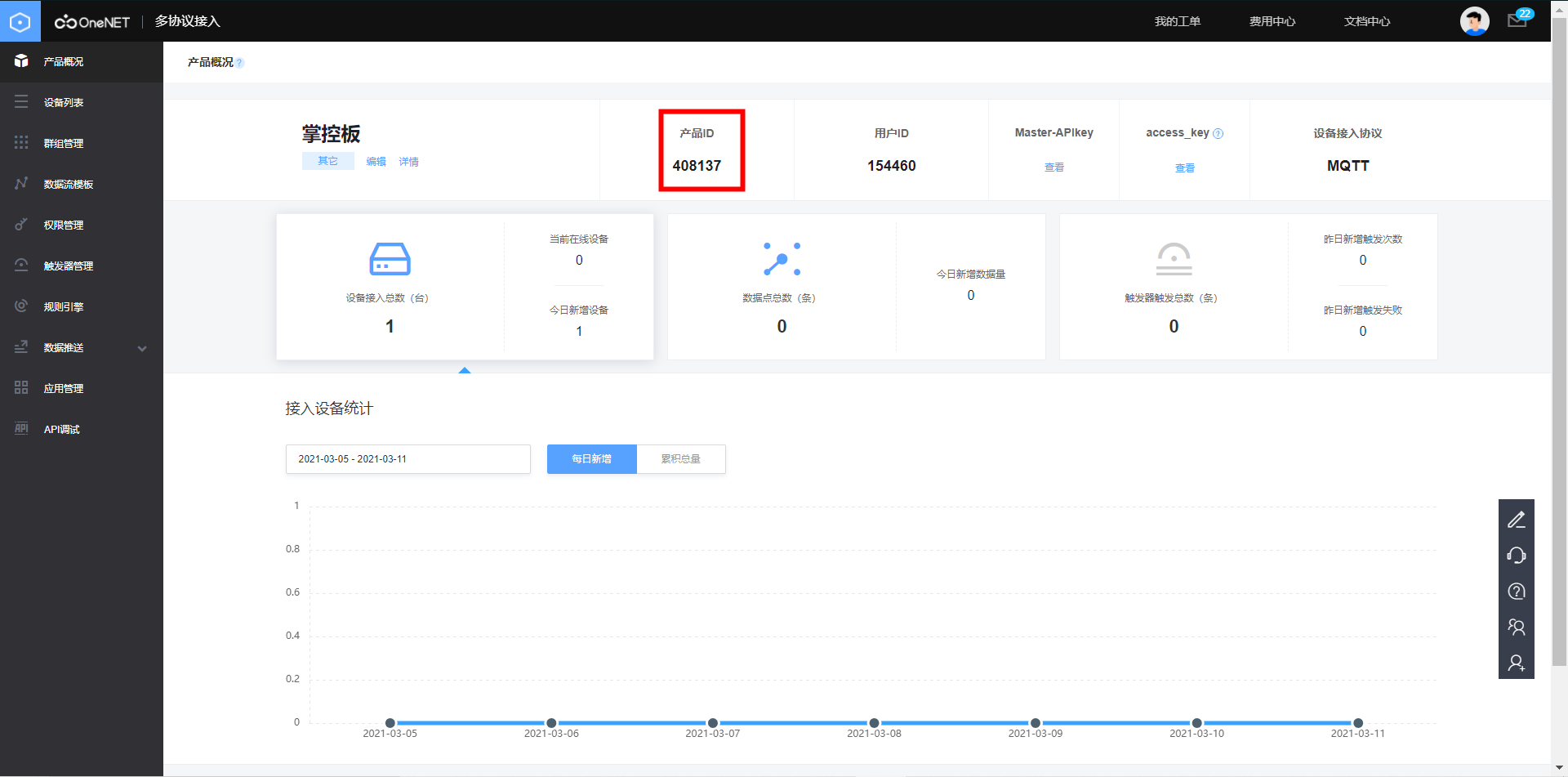The image size is (1568, 777).
Task: Select the 触发器触发总数 statistics card
Action: click(x=1248, y=287)
